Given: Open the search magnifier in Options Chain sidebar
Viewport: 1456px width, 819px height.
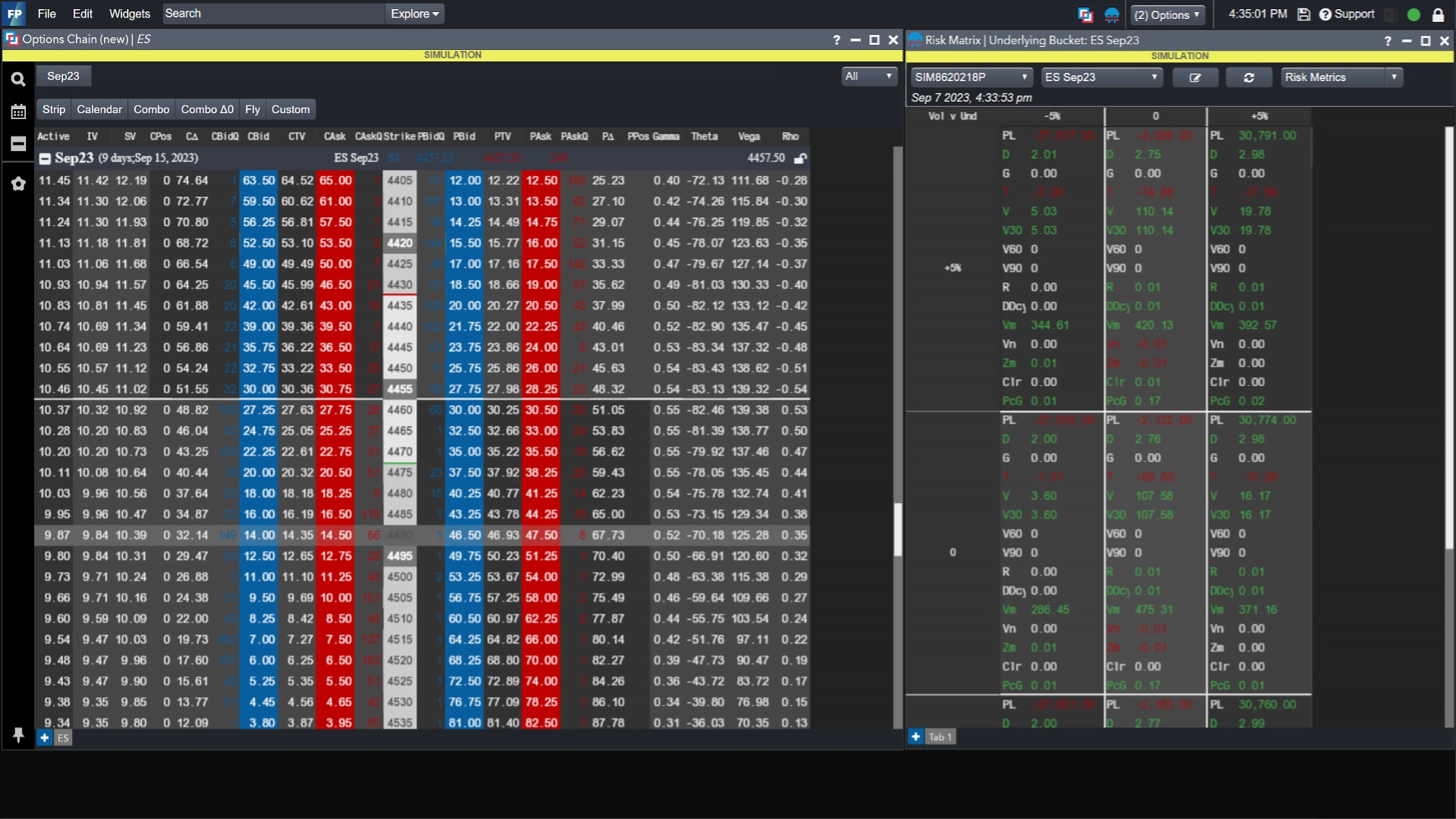Looking at the screenshot, I should [x=18, y=78].
